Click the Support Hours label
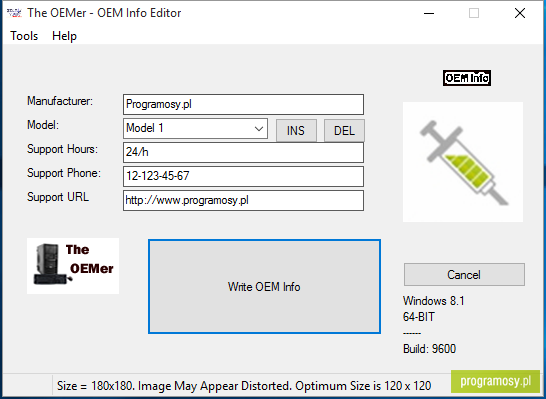This screenshot has width=546, height=399. coord(63,149)
